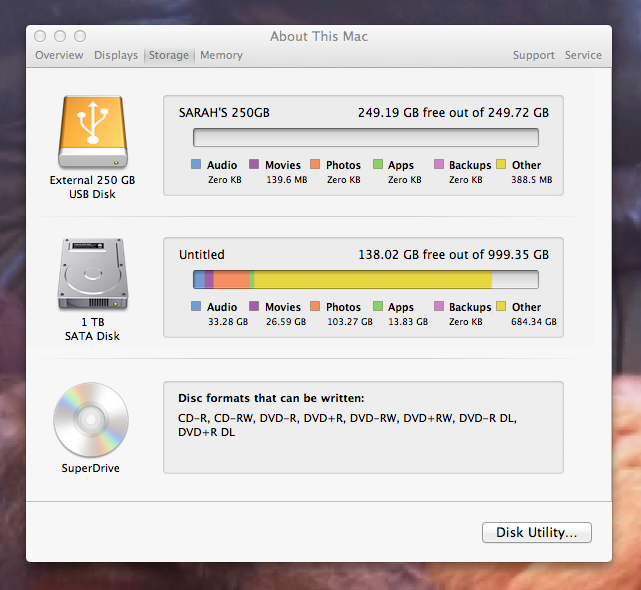This screenshot has height=590, width=641.
Task: Click the "33.28 GB" Audio value
Action: (x=228, y=322)
